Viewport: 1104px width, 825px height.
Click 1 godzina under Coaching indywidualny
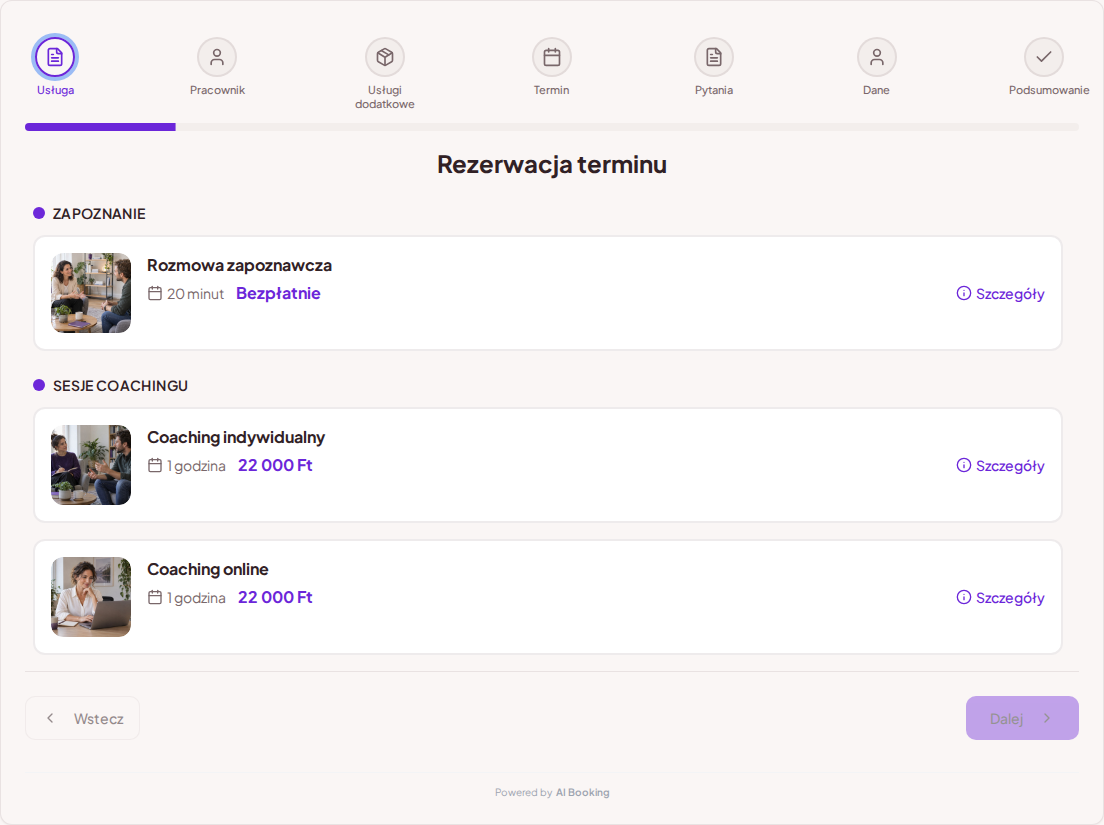point(196,466)
